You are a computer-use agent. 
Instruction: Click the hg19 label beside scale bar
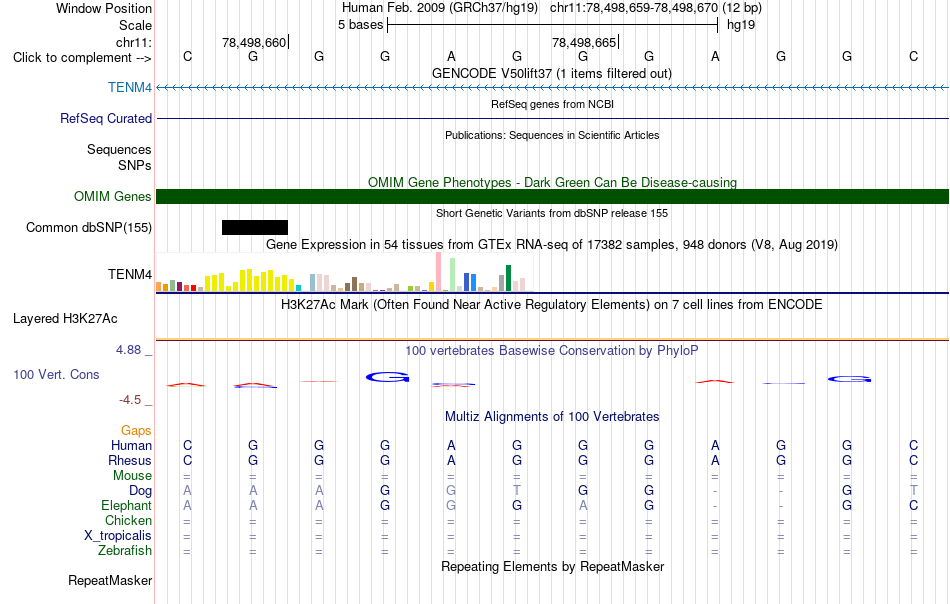click(x=741, y=25)
